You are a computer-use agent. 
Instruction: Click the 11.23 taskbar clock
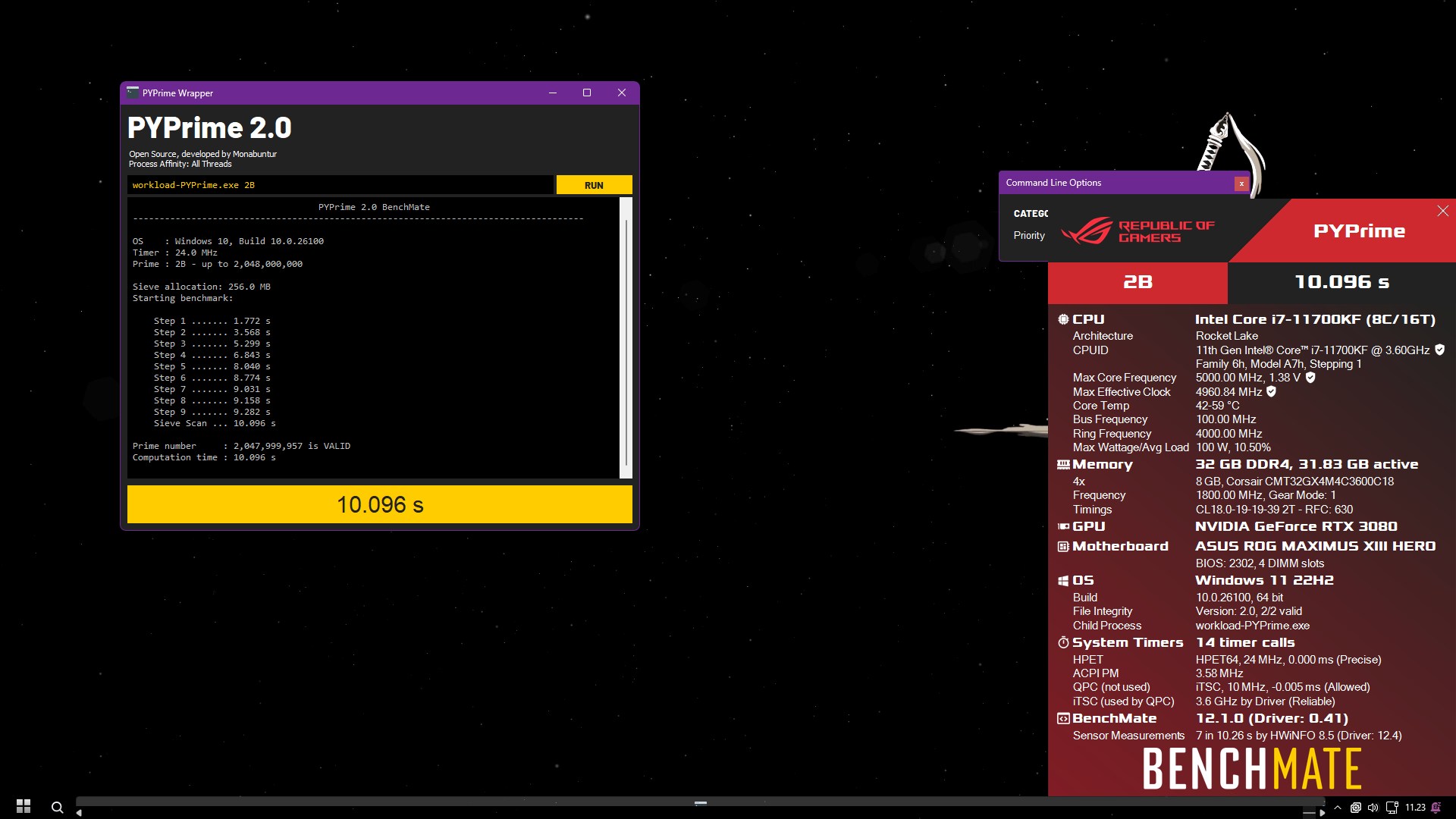[x=1415, y=808]
